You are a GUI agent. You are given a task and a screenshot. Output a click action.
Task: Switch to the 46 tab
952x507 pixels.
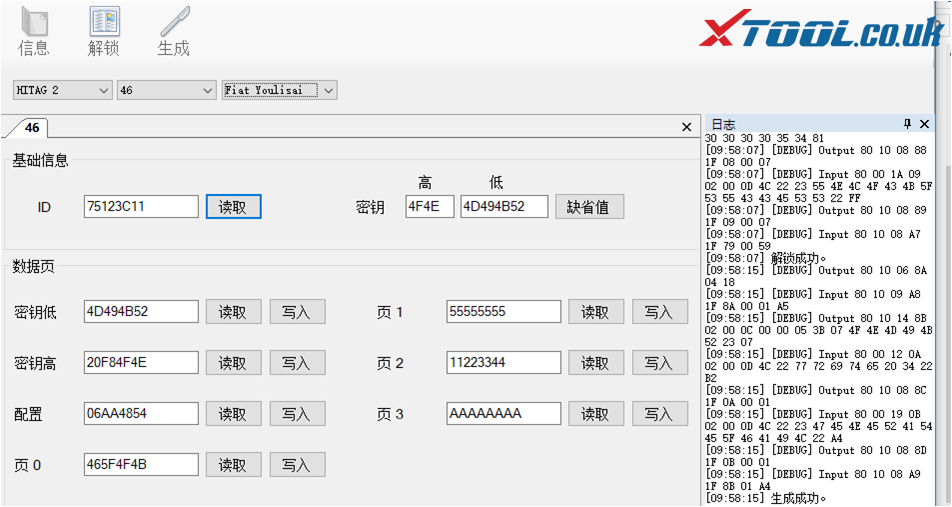click(33, 128)
